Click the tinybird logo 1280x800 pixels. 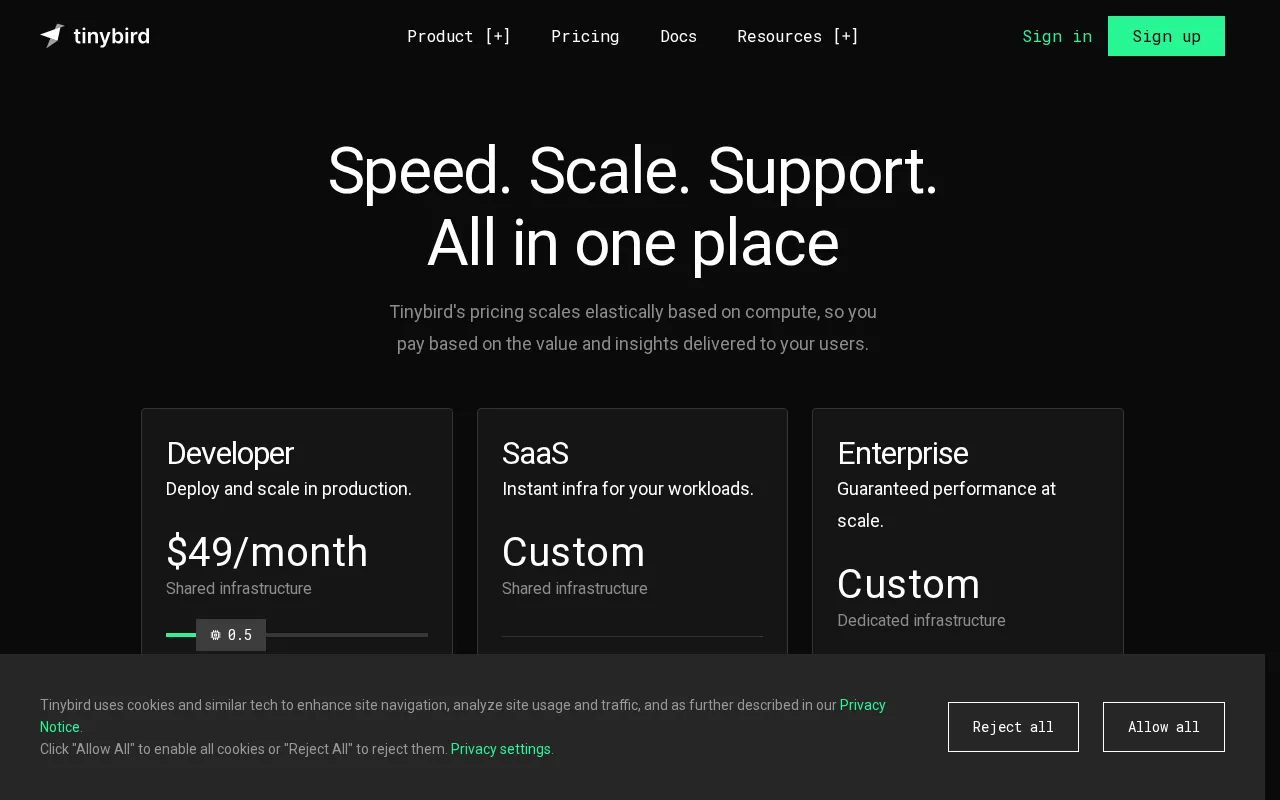95,36
